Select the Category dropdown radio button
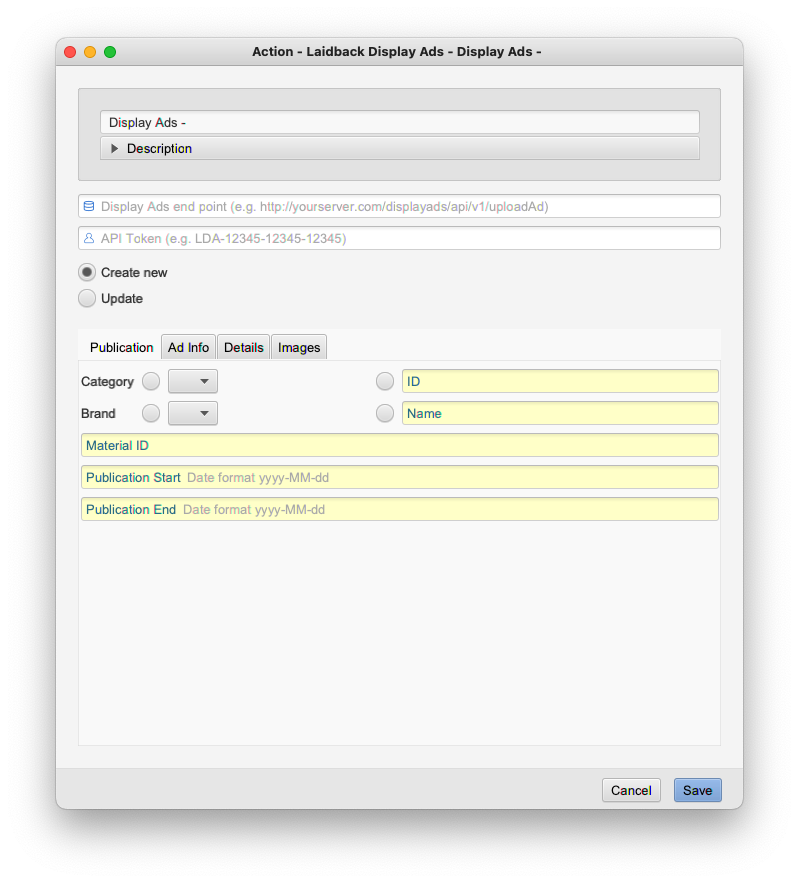Image resolution: width=799 pixels, height=883 pixels. coord(151,381)
